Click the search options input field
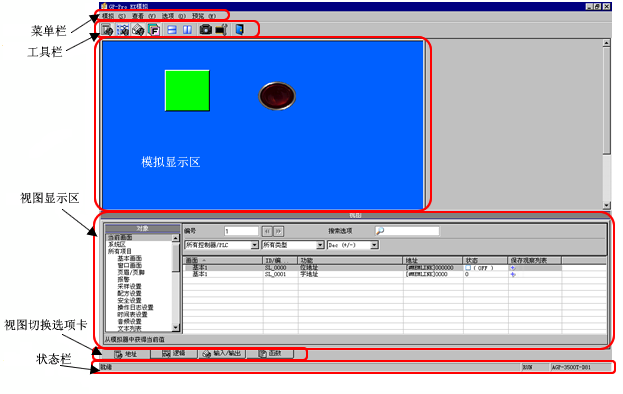 407,231
